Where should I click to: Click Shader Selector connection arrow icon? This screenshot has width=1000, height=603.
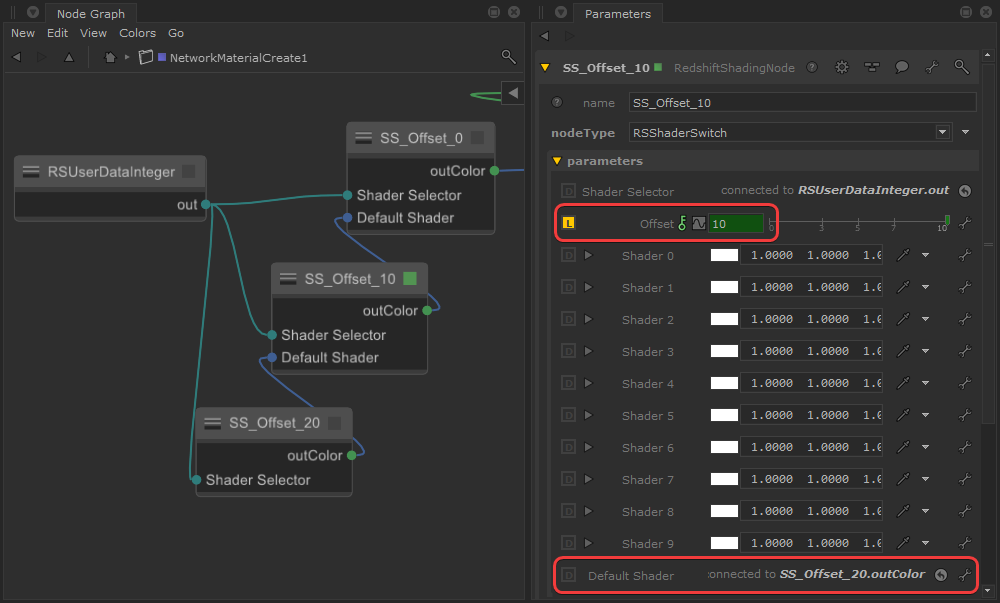pos(965,191)
